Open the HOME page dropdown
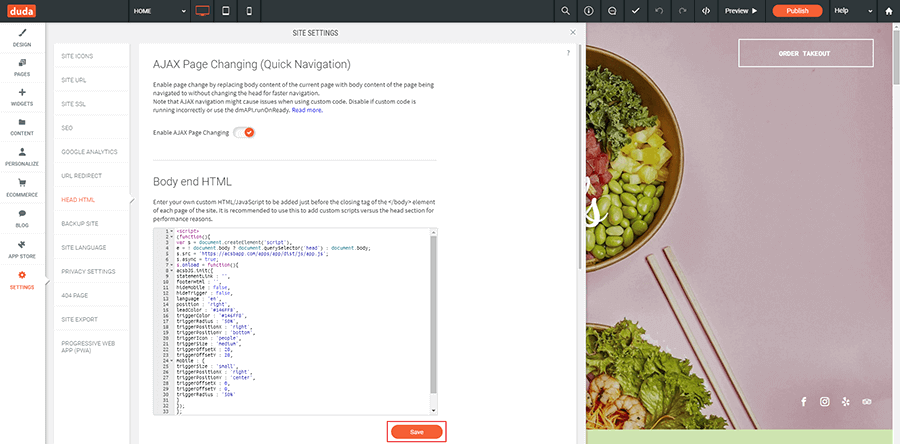Viewport: 900px width, 444px height. 159,11
